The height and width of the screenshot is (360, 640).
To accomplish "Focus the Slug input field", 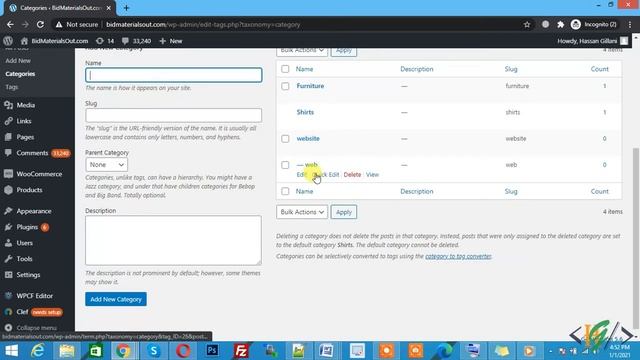I will 173,115.
